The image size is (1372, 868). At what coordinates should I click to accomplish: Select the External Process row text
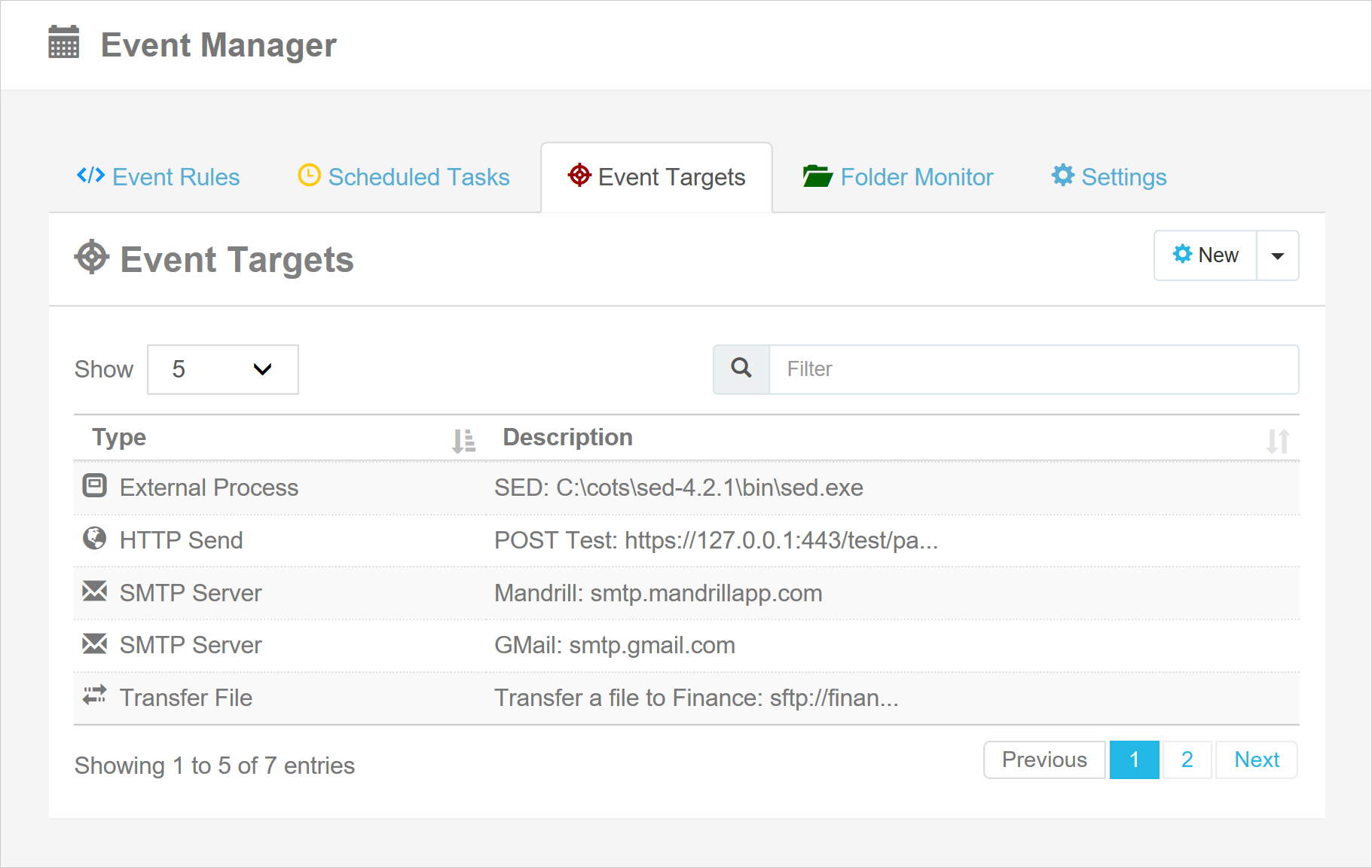(209, 487)
